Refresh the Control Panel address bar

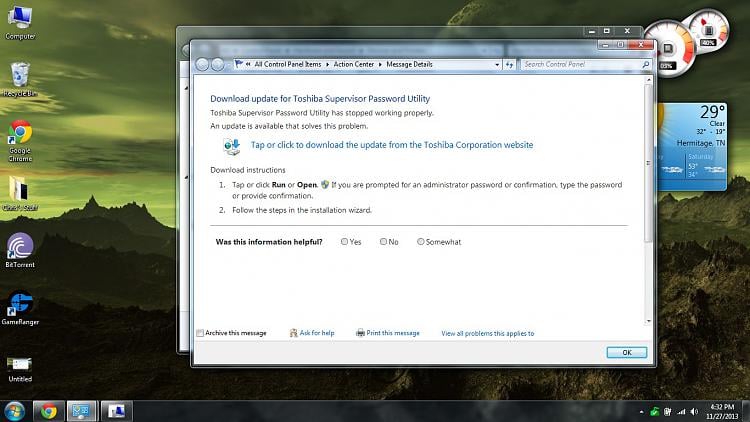point(509,64)
